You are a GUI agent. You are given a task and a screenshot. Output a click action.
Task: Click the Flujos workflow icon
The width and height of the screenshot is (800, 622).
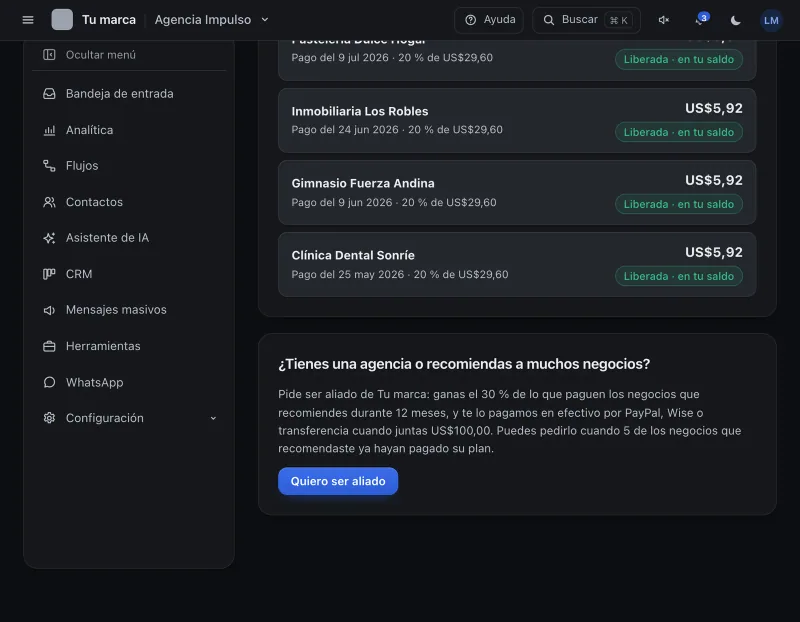(x=49, y=166)
